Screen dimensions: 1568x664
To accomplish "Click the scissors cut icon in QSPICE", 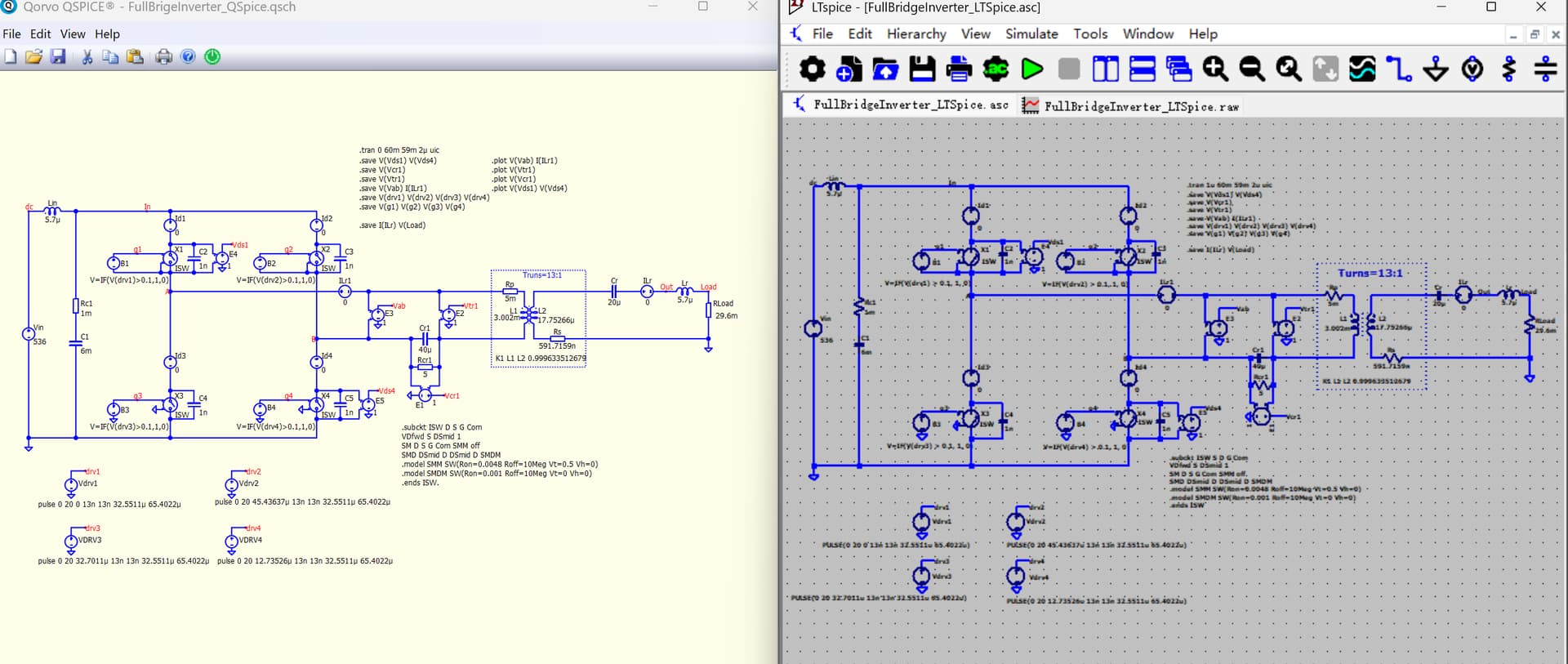I will [x=87, y=56].
